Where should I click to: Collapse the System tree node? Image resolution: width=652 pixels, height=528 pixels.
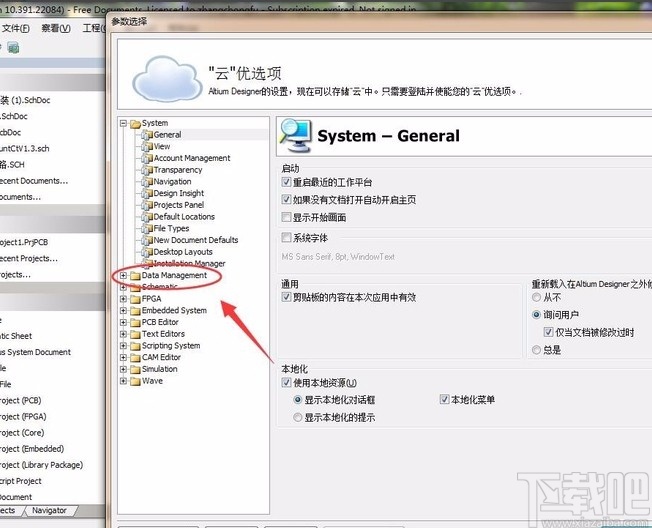tap(123, 123)
